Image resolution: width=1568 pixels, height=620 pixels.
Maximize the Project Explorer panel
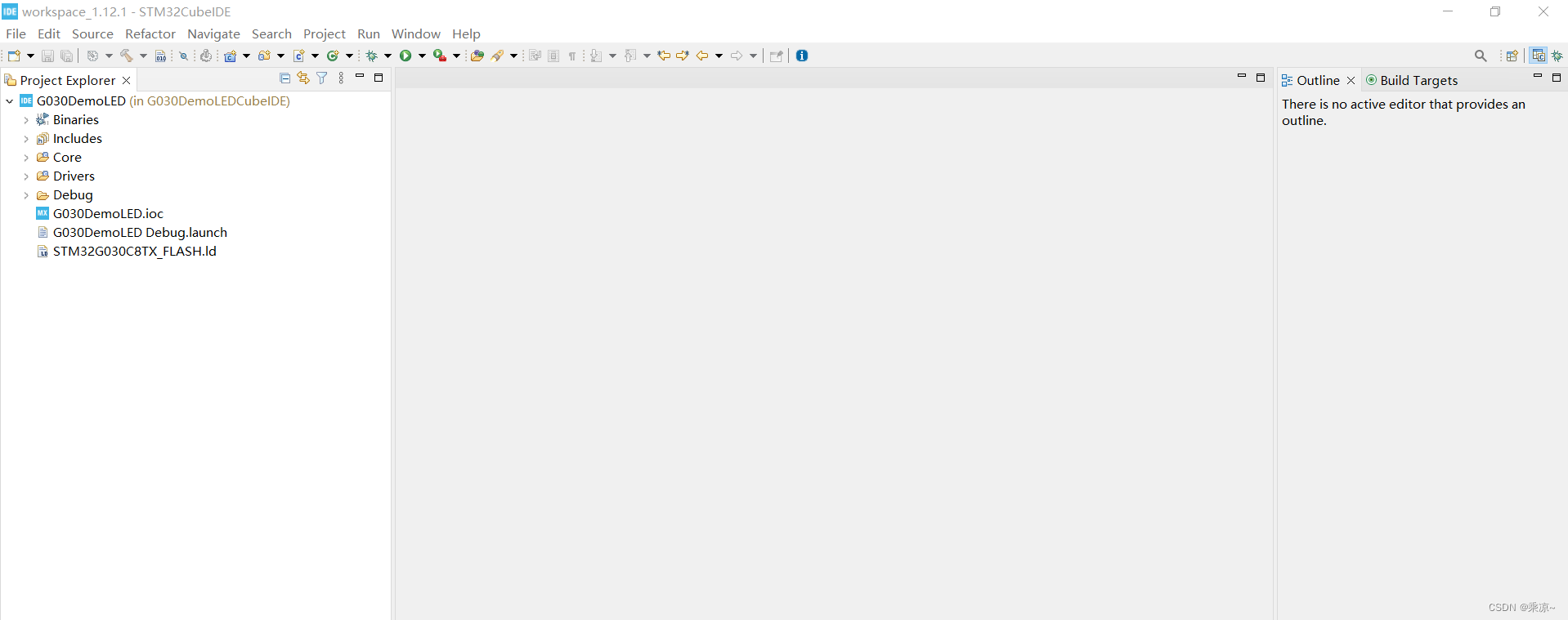(x=379, y=78)
